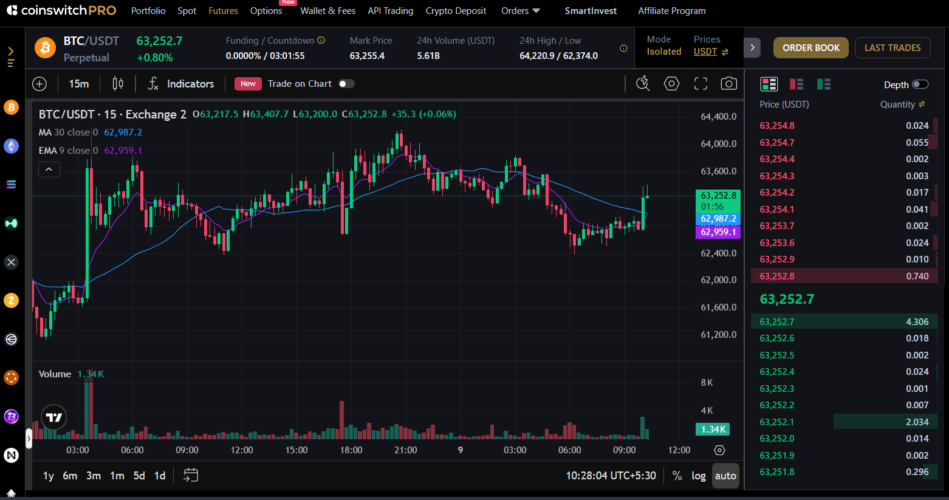
Task: Show asks-only order book view
Action: [x=796, y=84]
